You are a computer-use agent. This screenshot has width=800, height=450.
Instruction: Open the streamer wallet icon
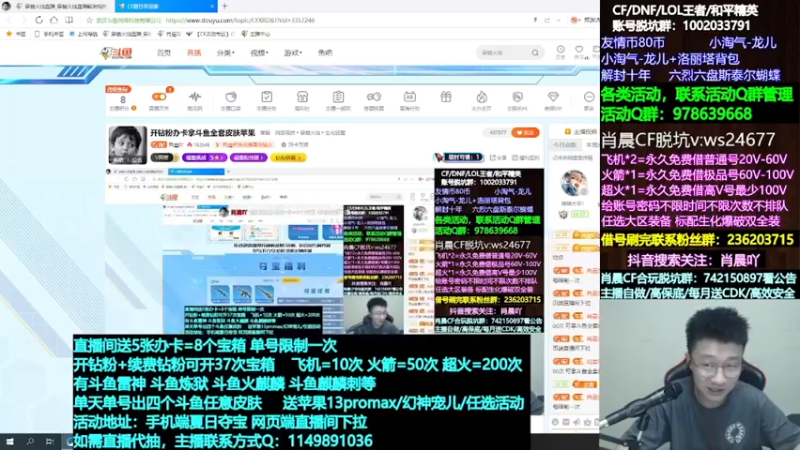click(231, 97)
